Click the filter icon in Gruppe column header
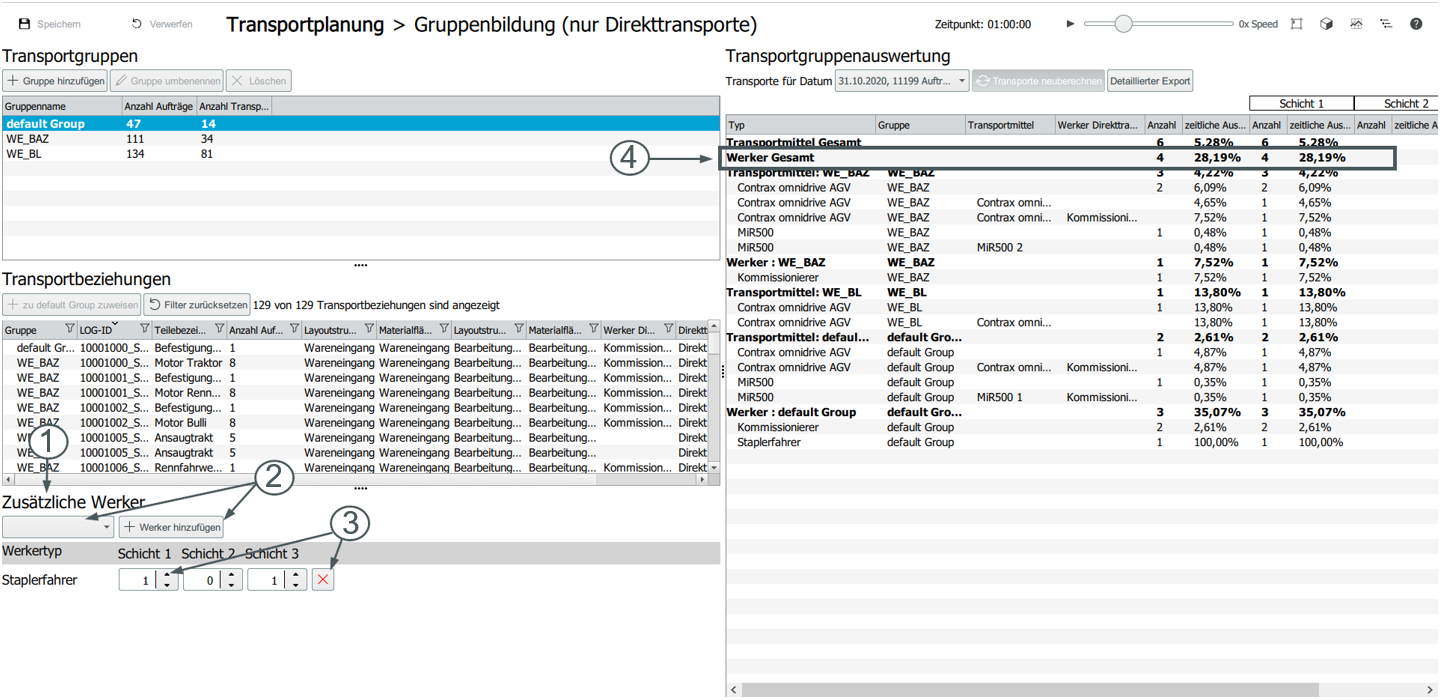Viewport: 1444px width, 700px height. 69,329
